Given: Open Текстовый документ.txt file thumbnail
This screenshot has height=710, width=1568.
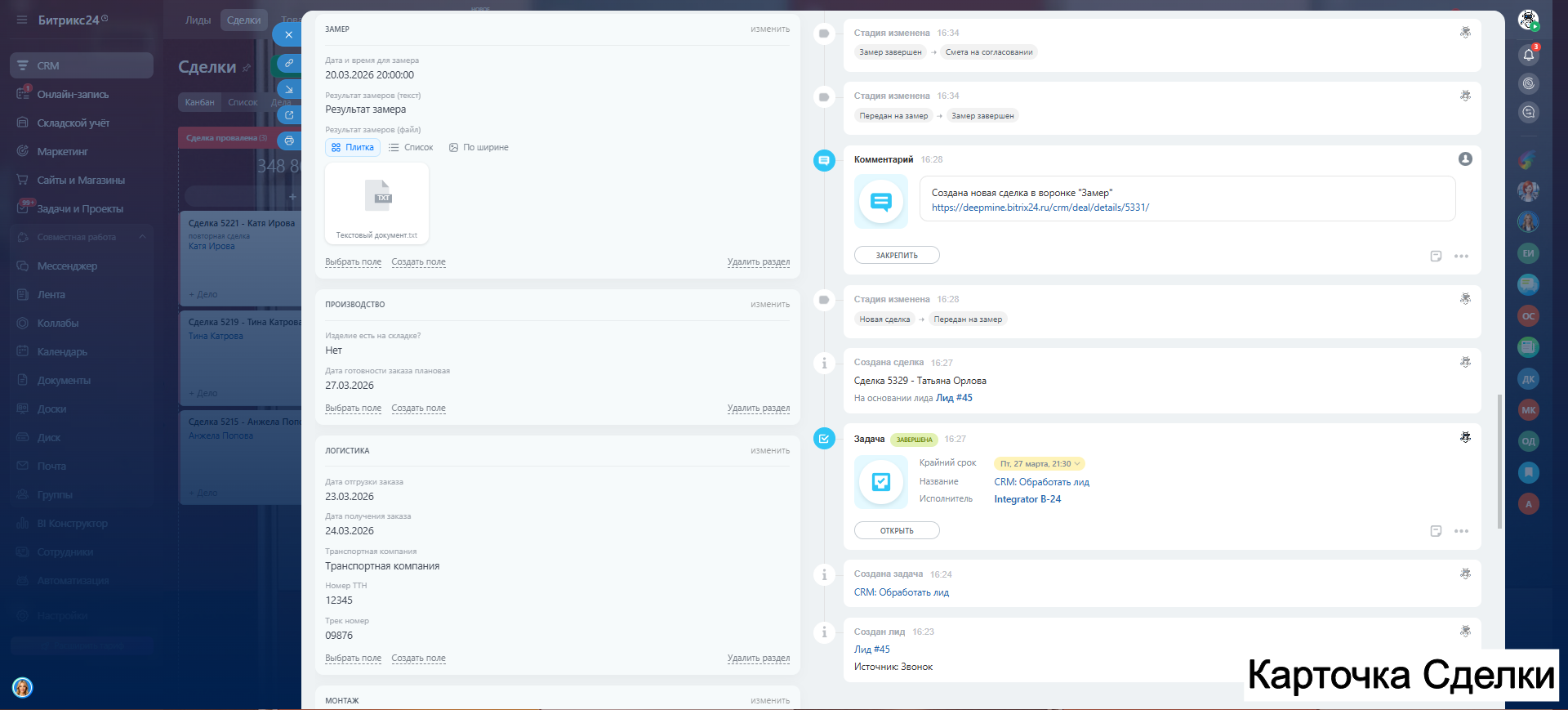Looking at the screenshot, I should tap(376, 203).
